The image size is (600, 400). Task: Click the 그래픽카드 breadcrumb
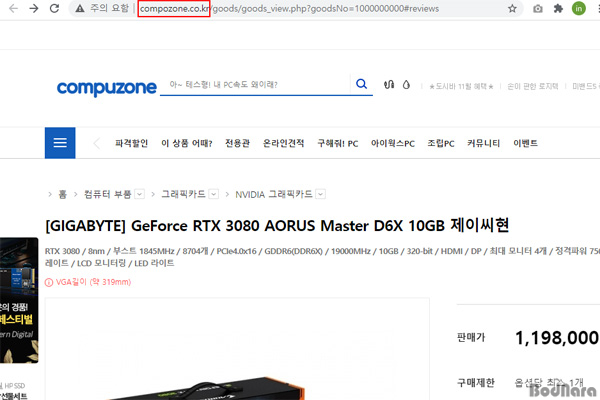click(183, 194)
